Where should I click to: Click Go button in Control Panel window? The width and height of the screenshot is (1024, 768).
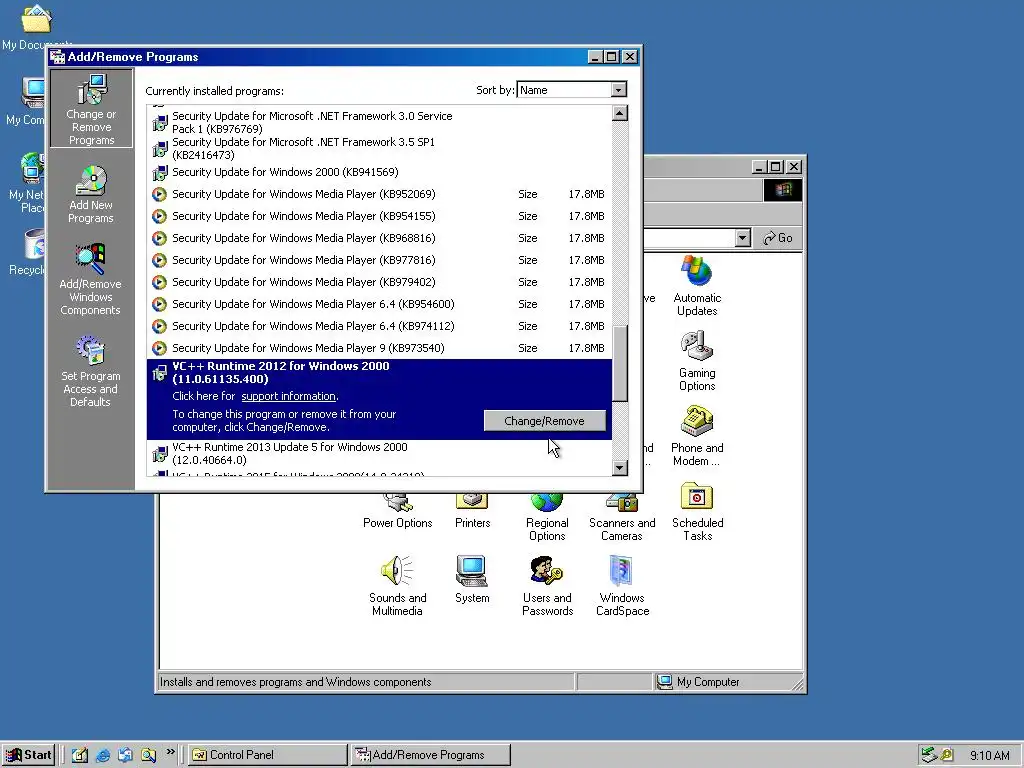pyautogui.click(x=778, y=238)
